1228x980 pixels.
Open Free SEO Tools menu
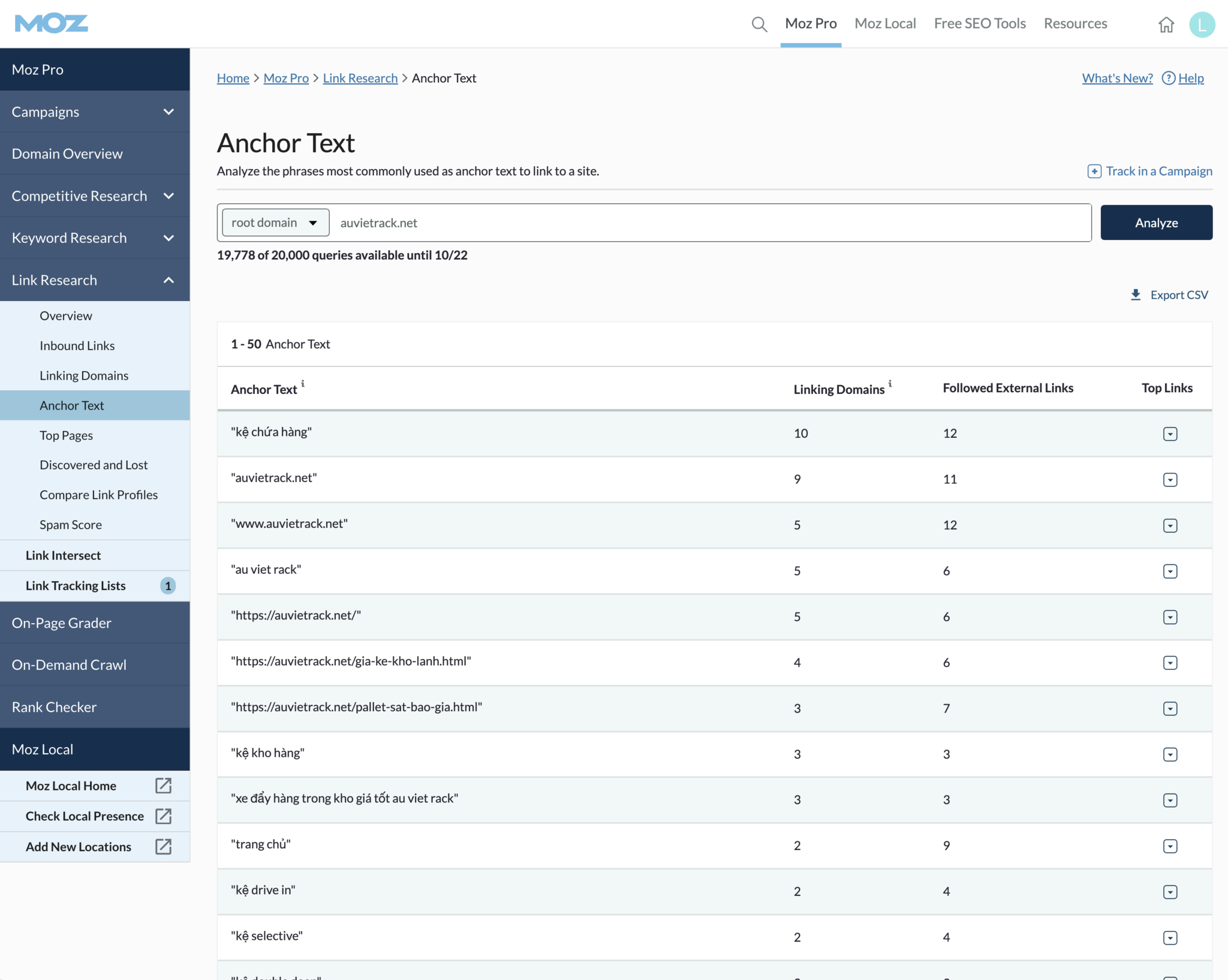point(980,23)
